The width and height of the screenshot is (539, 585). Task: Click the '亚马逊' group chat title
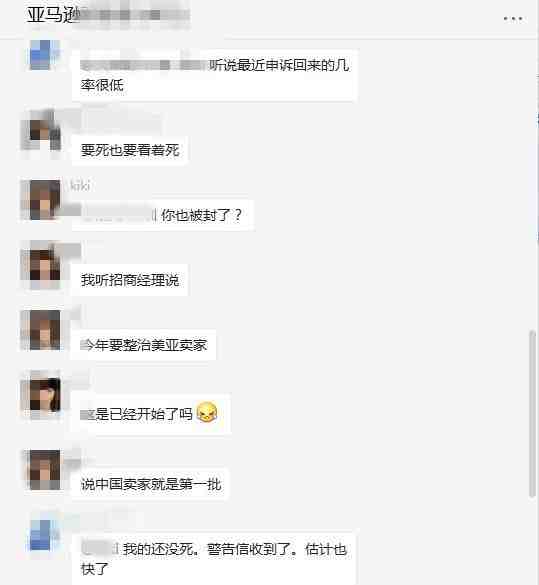pos(53,16)
